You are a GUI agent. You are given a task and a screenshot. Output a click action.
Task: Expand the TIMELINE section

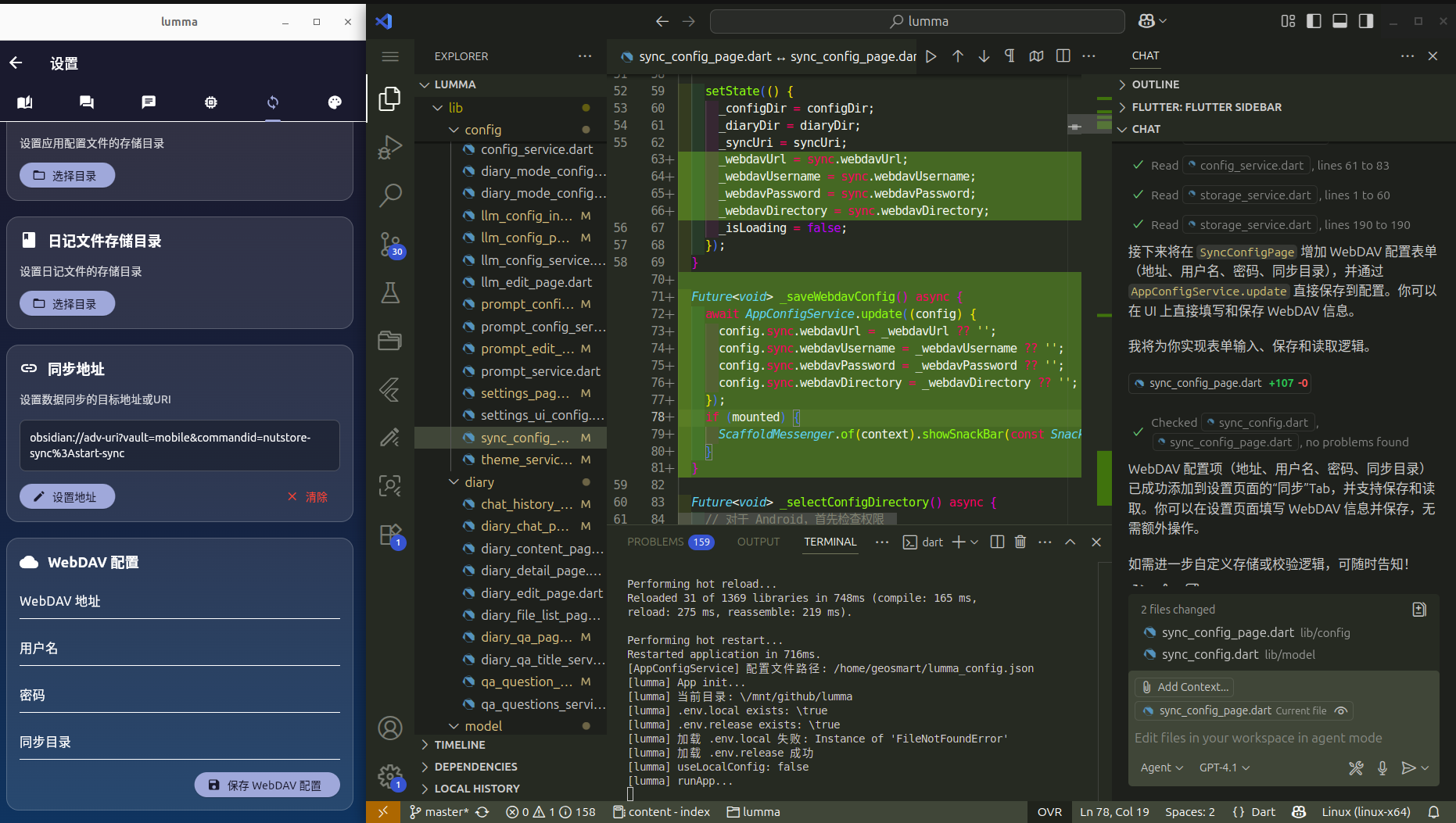460,745
